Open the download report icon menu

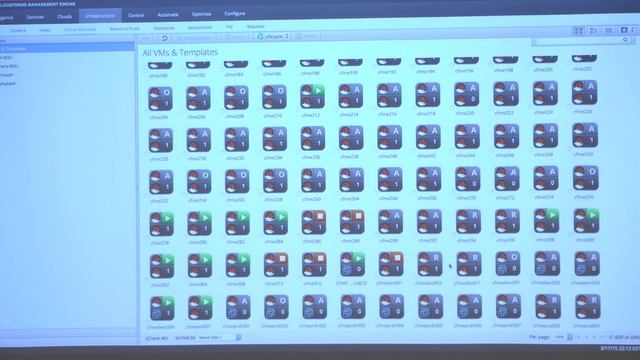pyautogui.click(x=626, y=30)
